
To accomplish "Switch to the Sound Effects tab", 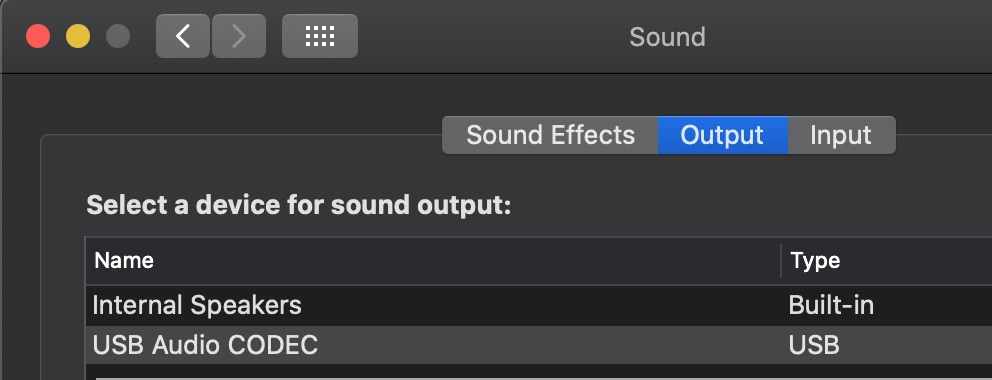I will pyautogui.click(x=550, y=135).
